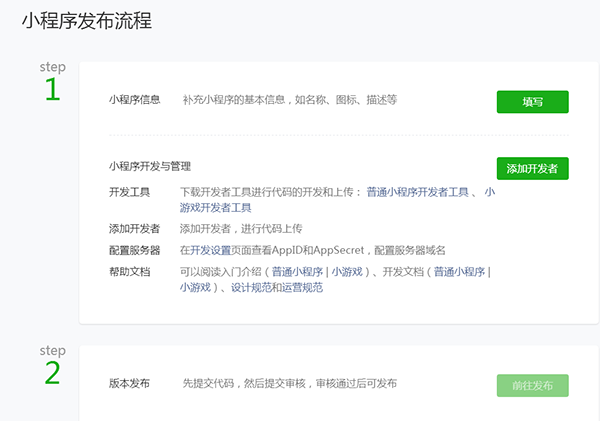Click the step 1 number indicator
The height and width of the screenshot is (421, 600).
pyautogui.click(x=52, y=90)
